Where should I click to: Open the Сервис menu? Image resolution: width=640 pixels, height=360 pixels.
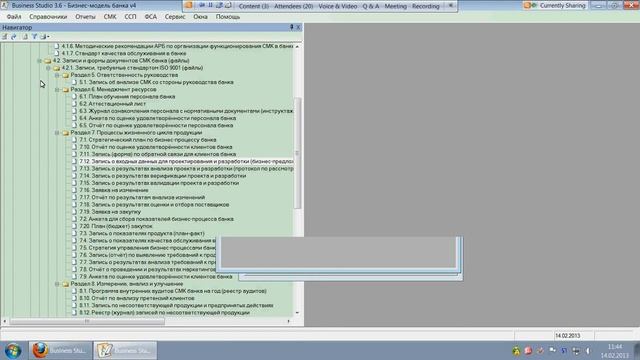coord(175,17)
